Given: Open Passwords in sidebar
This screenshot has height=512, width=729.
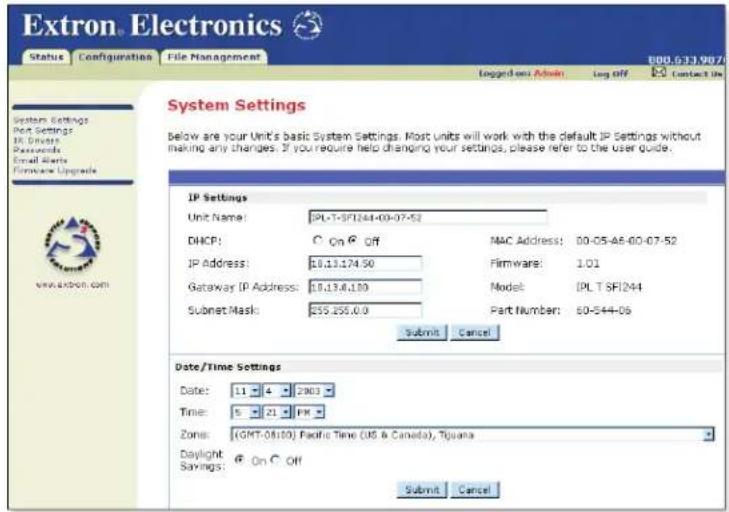Looking at the screenshot, I should coord(37,150).
